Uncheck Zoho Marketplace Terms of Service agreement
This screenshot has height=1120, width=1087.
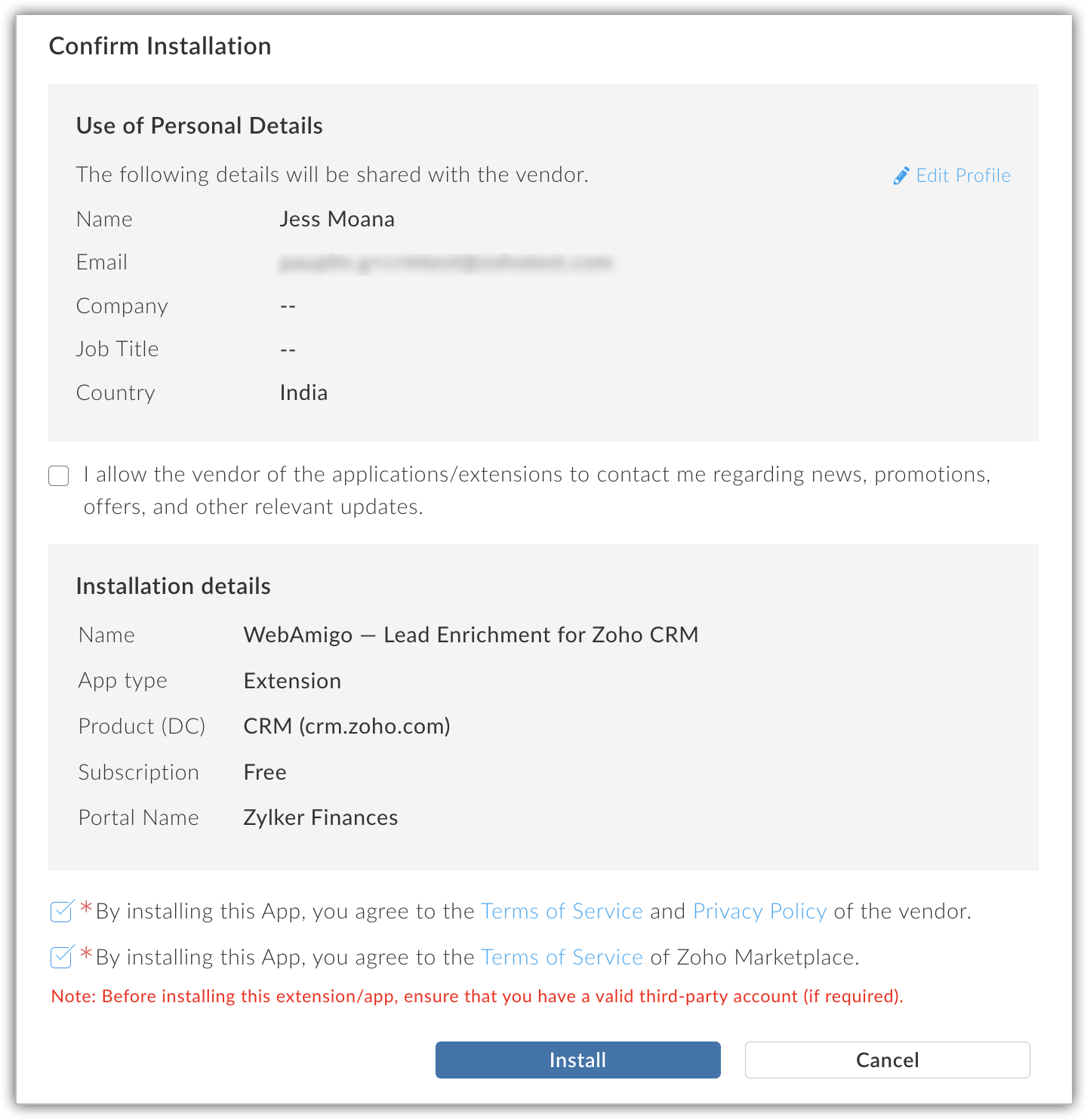(61, 957)
